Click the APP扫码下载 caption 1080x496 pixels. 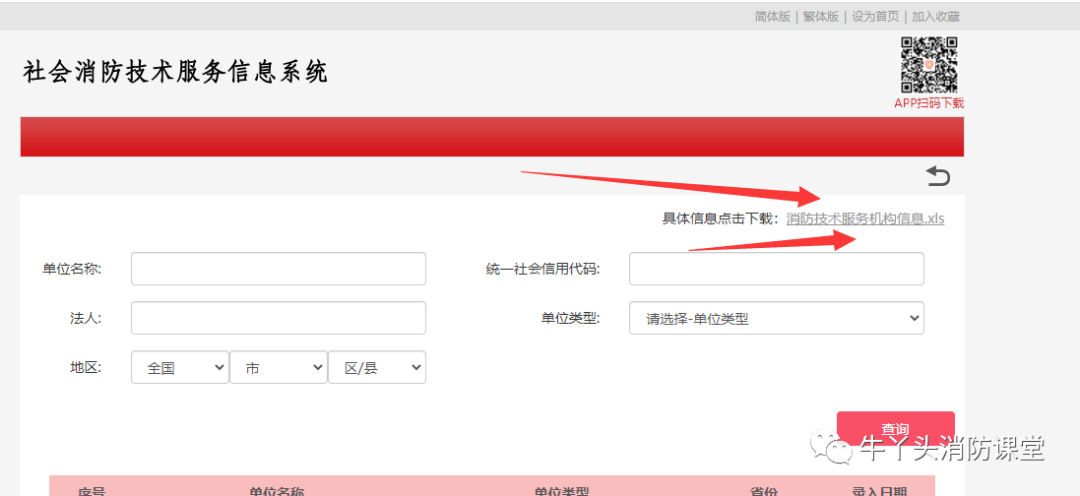pyautogui.click(x=929, y=103)
